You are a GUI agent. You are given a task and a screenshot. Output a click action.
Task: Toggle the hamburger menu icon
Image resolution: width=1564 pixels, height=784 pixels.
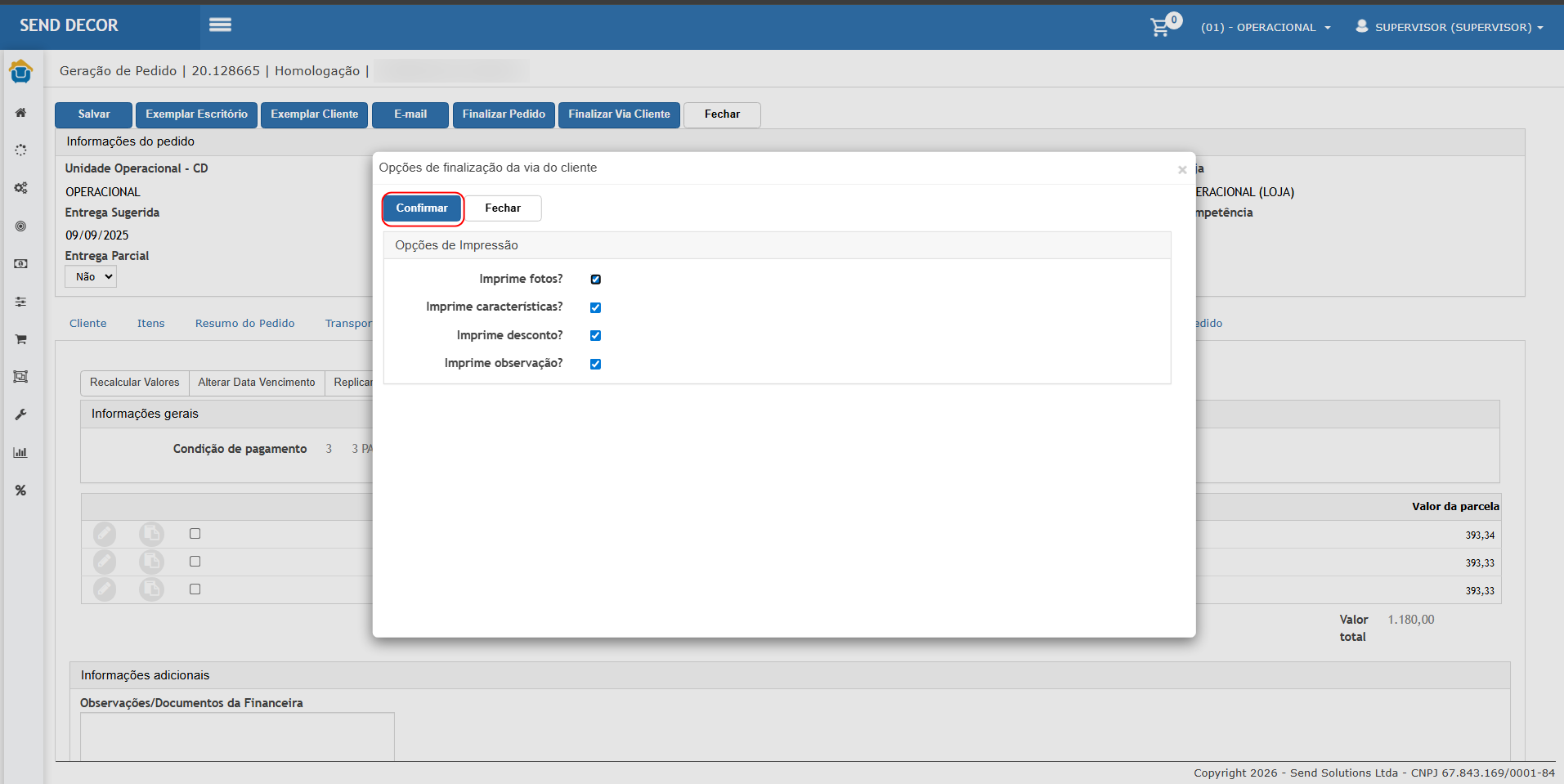(220, 25)
